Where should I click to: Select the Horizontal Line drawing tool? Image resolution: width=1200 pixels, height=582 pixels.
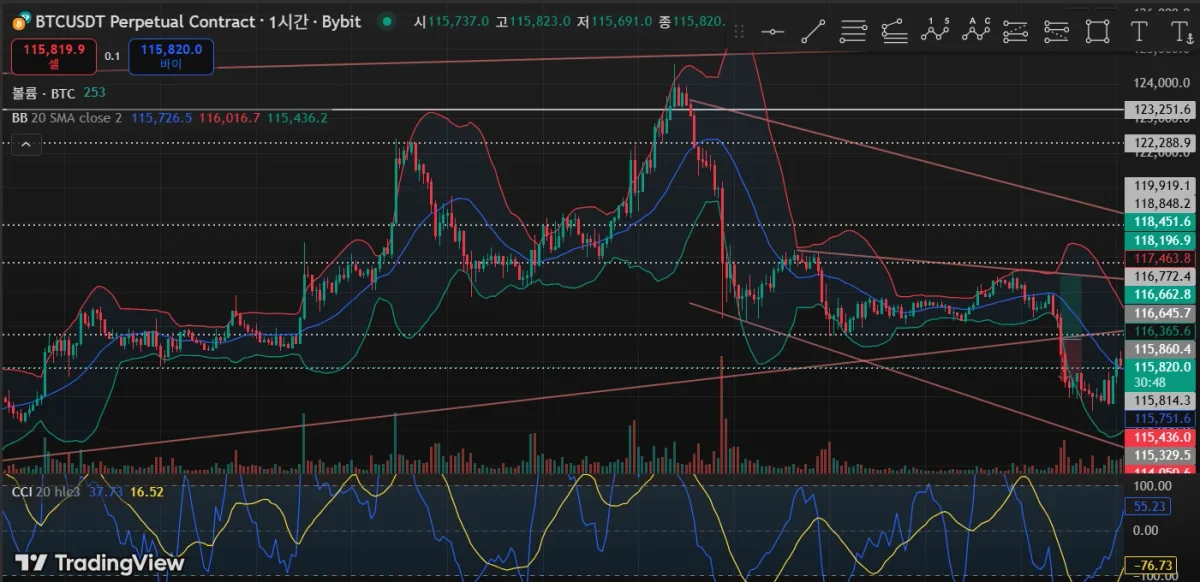773,30
